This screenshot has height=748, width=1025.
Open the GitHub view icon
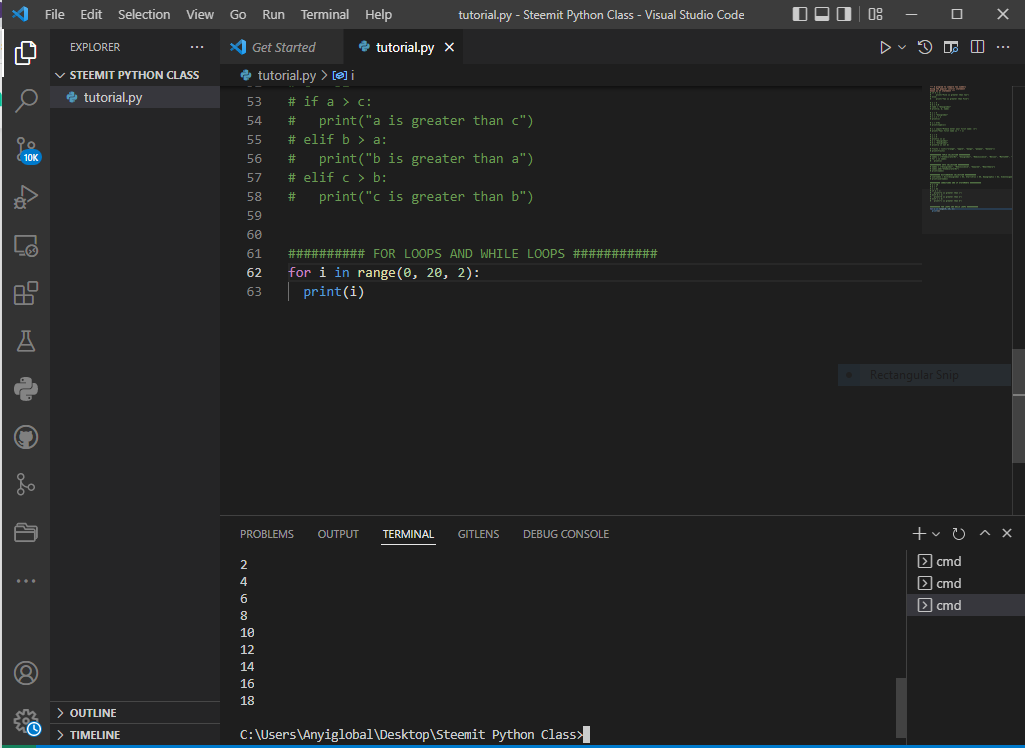click(x=26, y=437)
